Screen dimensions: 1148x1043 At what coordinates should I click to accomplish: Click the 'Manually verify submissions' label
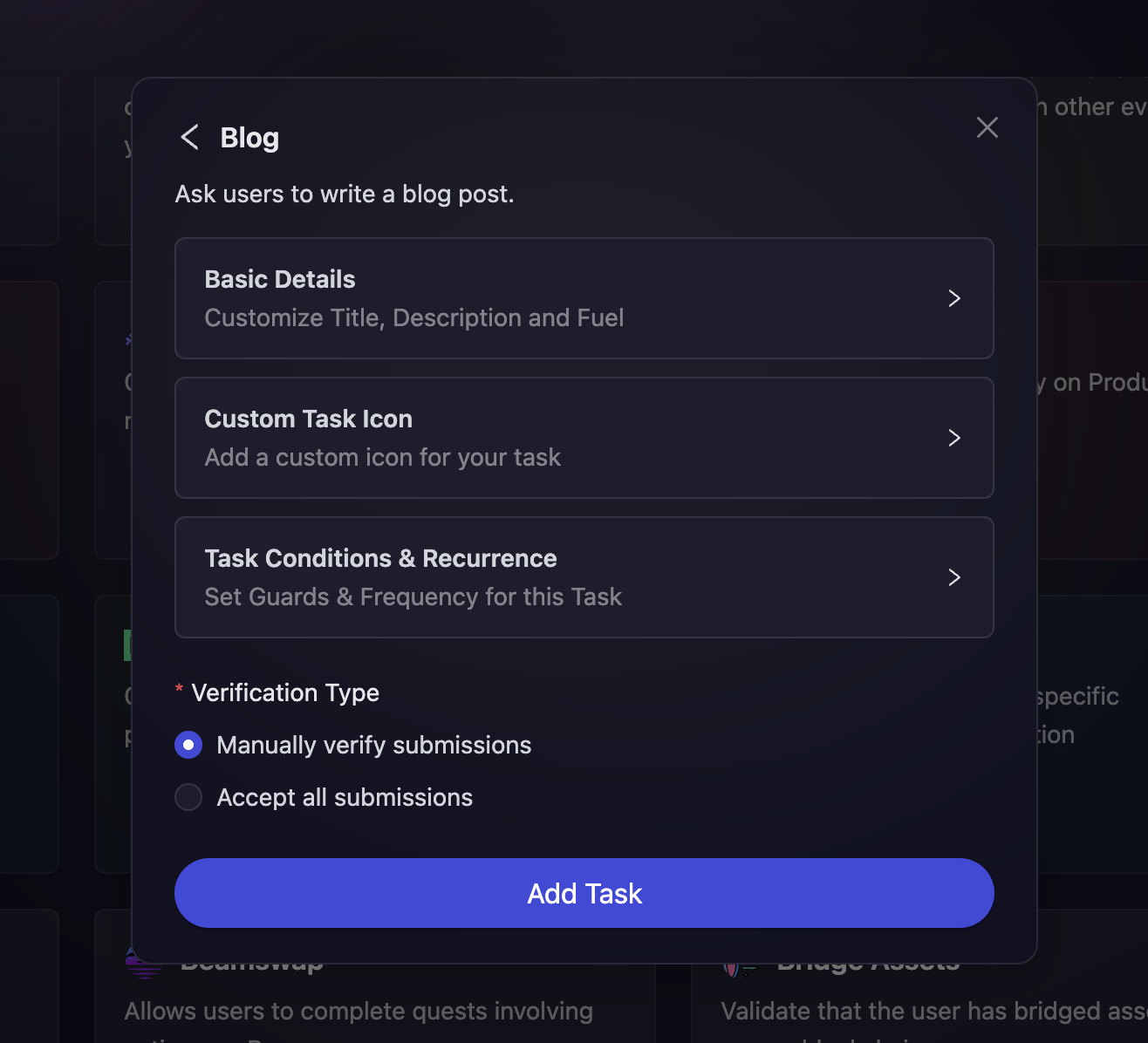(x=373, y=745)
